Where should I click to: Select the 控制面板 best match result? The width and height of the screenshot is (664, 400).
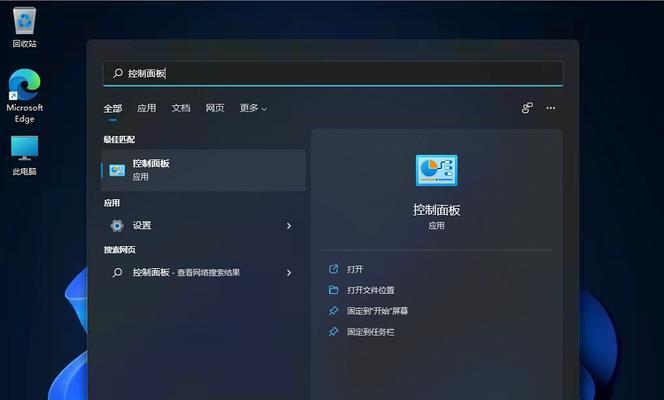tap(204, 170)
